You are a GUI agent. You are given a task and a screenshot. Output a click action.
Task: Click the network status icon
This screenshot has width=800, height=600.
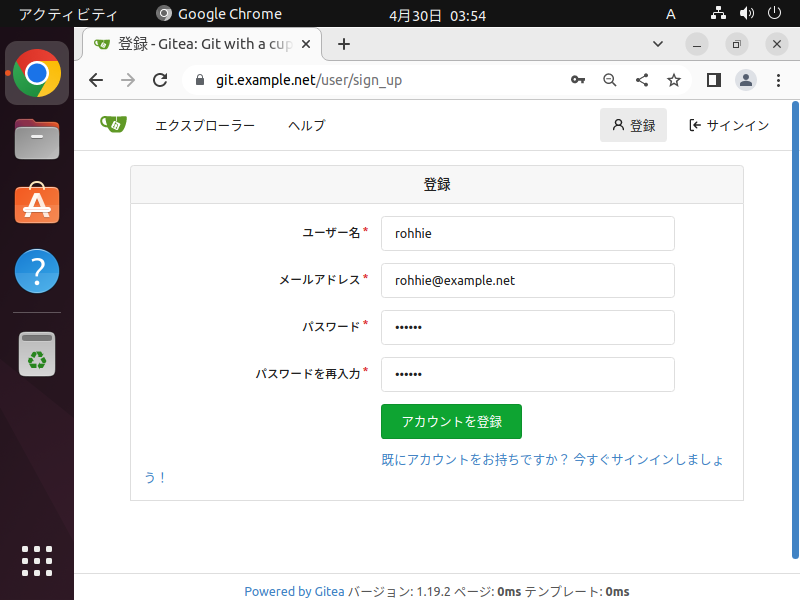[718, 13]
